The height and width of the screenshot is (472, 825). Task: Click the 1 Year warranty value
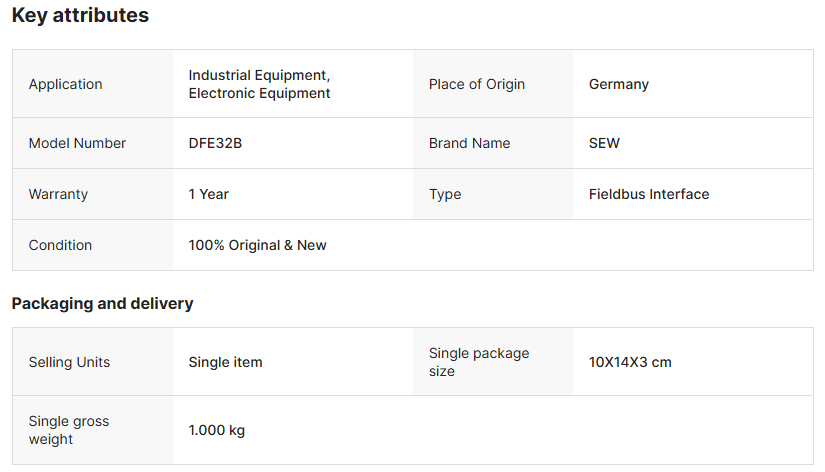(x=208, y=194)
